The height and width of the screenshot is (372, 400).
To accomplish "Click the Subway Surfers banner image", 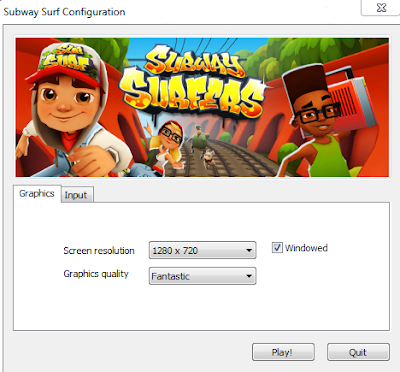I will click(202, 107).
